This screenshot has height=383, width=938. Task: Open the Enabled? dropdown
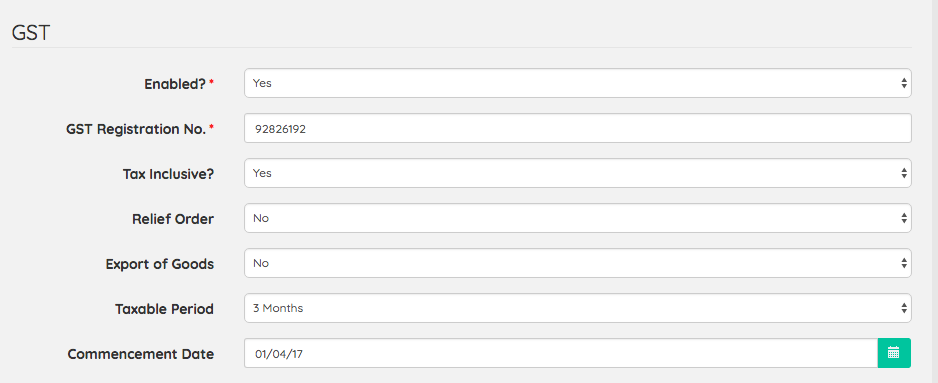pos(577,83)
